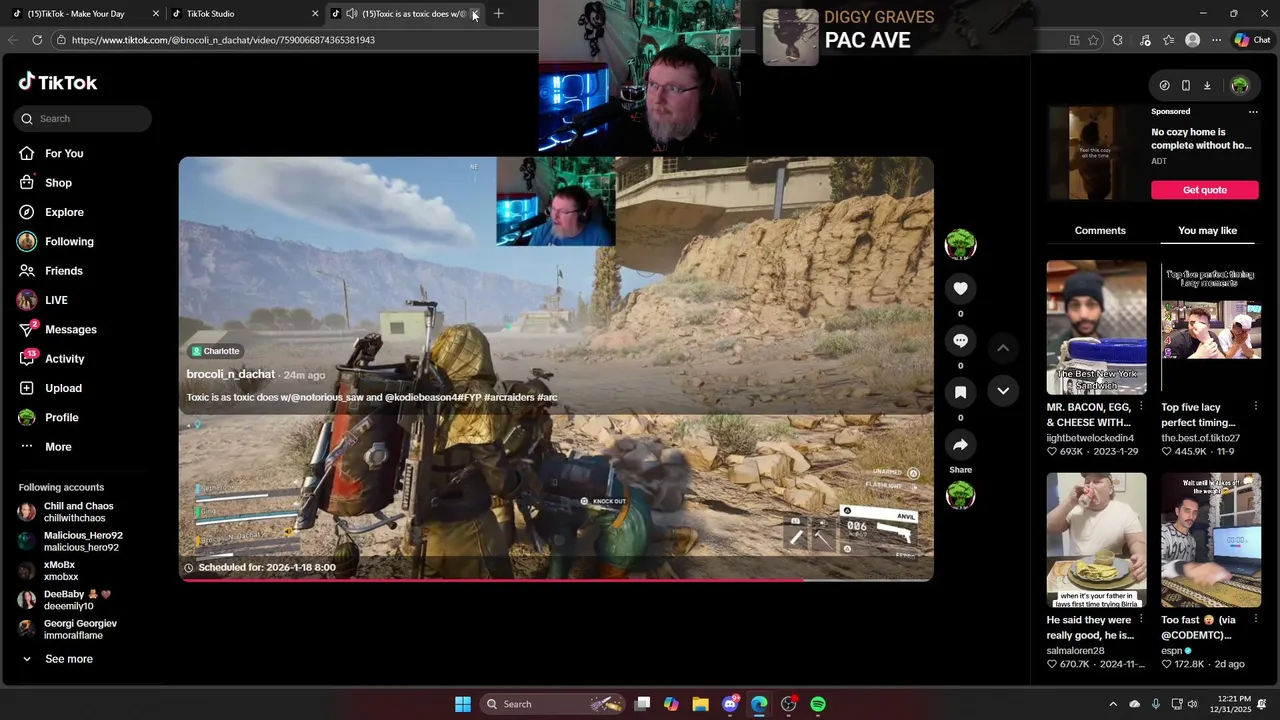Open the Malicious_Hero92 account
The image size is (1280, 720).
point(70,541)
